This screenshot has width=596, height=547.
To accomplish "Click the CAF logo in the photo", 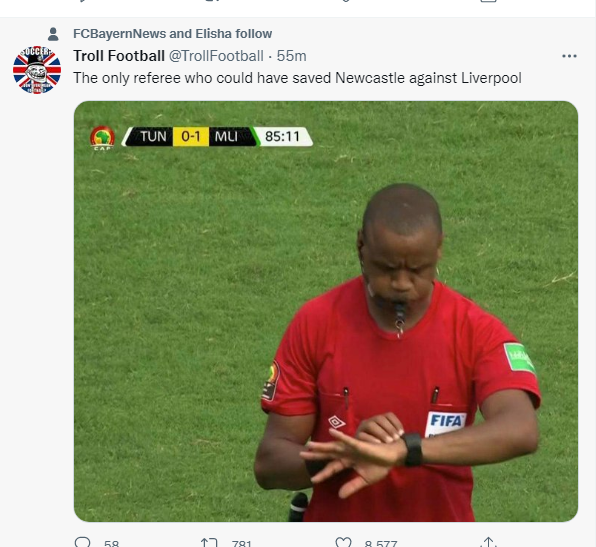I will tap(102, 138).
